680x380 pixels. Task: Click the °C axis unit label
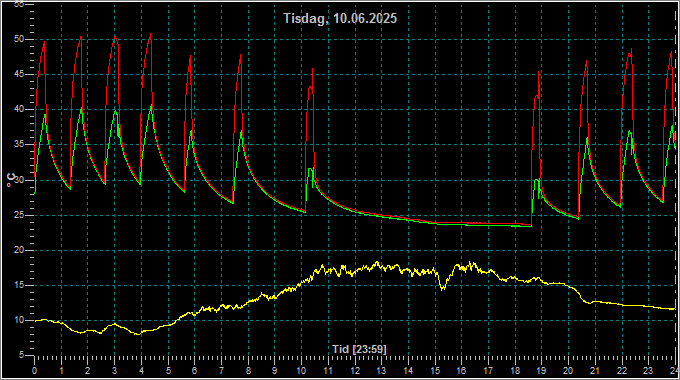11,180
